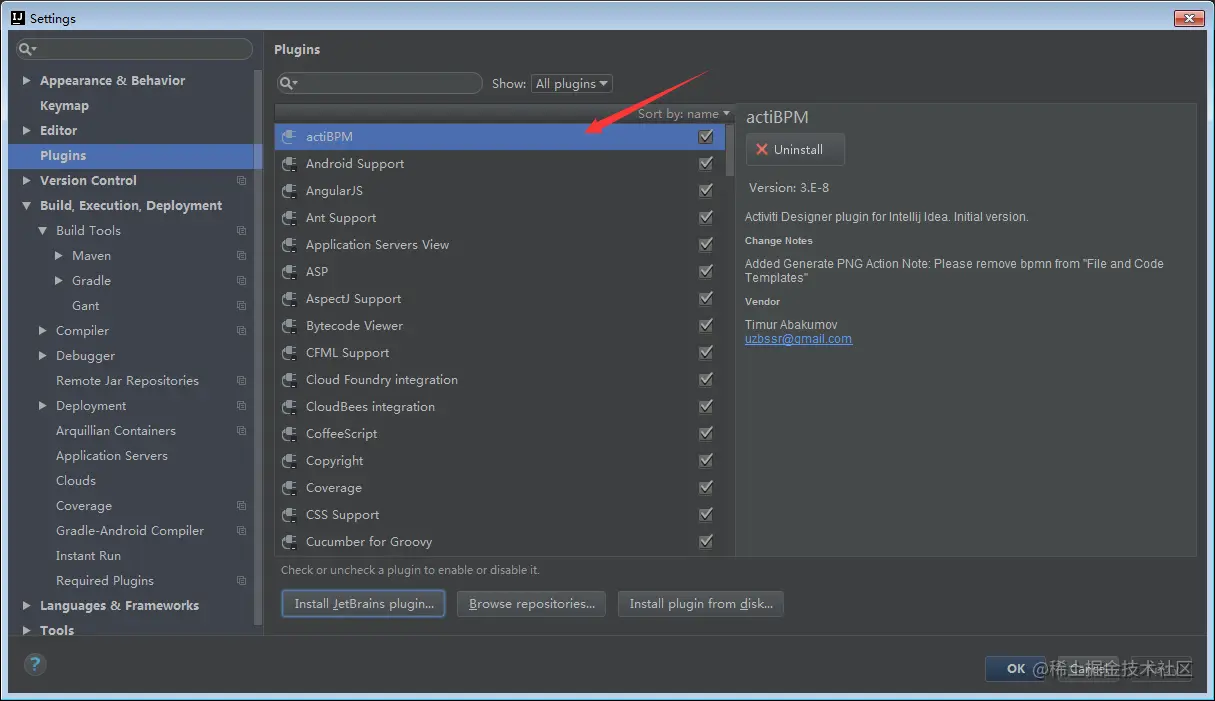Click the Coverage plugin icon in list
The width and height of the screenshot is (1215, 701).
click(x=289, y=488)
